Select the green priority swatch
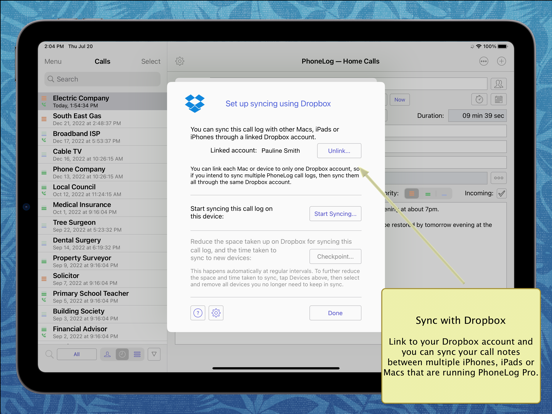This screenshot has width=552, height=414. tap(428, 194)
